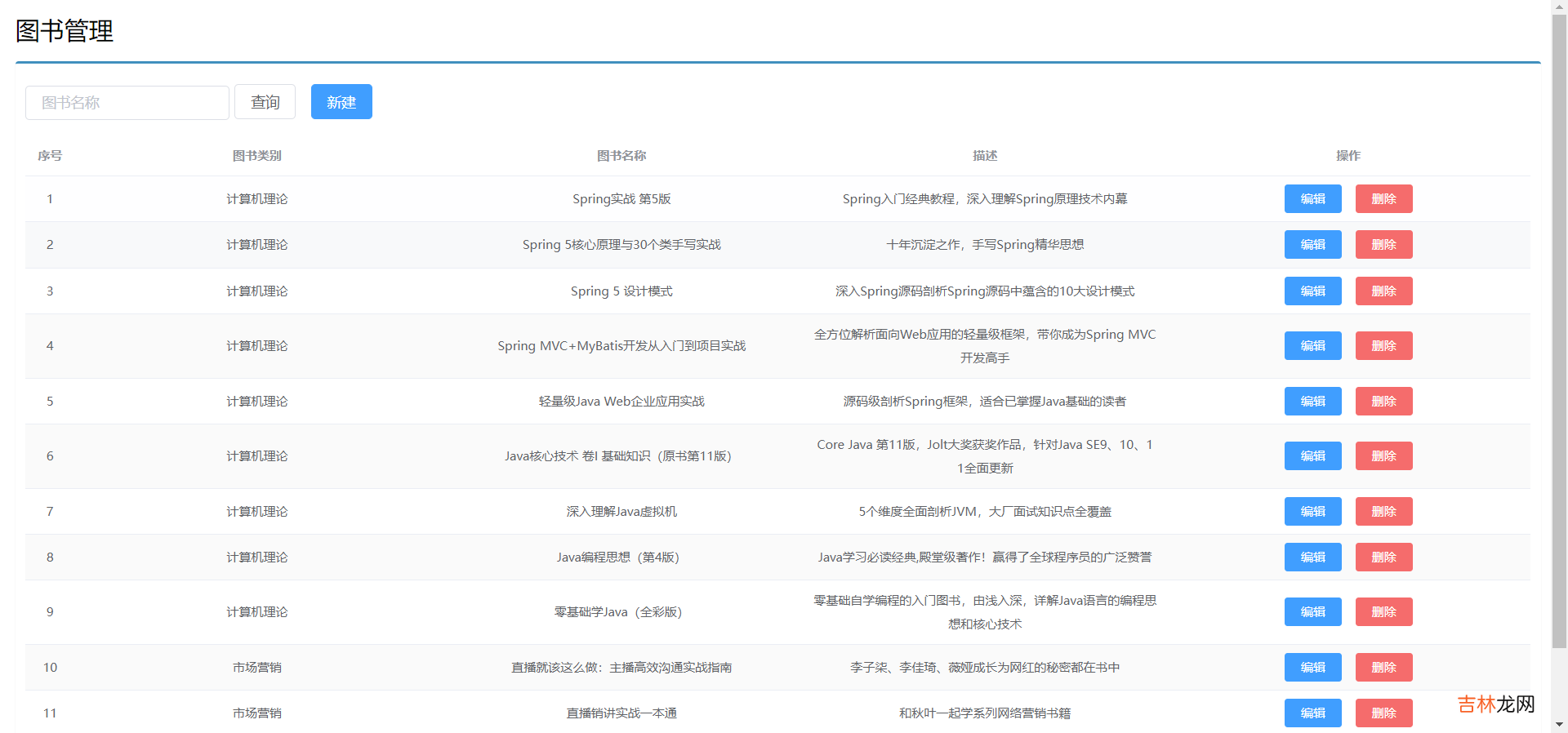Screen dimensions: 1568x733
Task: Click category 市场营销 in row 11
Action: tap(257, 713)
